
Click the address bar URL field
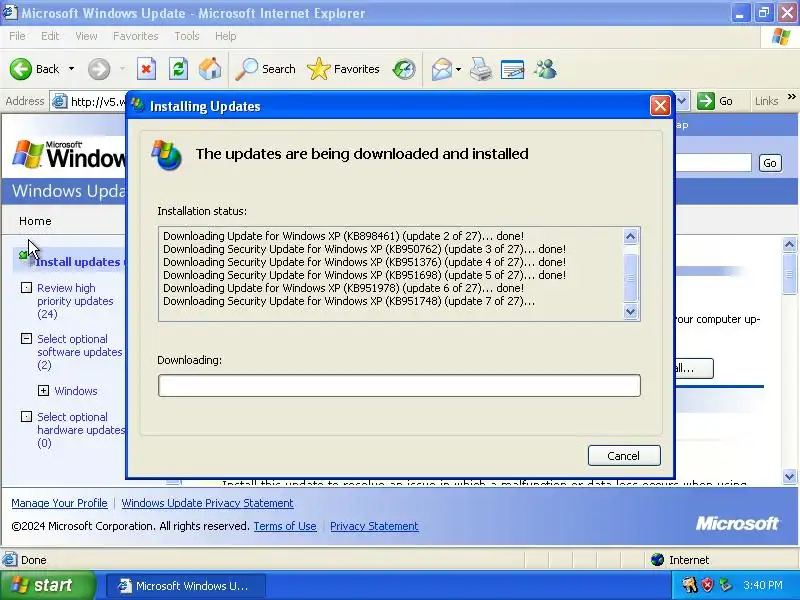(97, 101)
